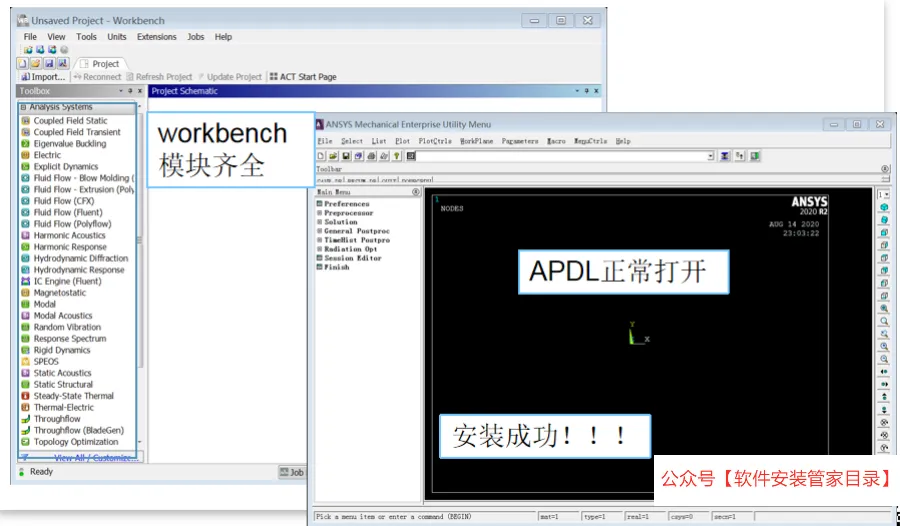Click Save database icon in APDL toolbar

[x=346, y=156]
